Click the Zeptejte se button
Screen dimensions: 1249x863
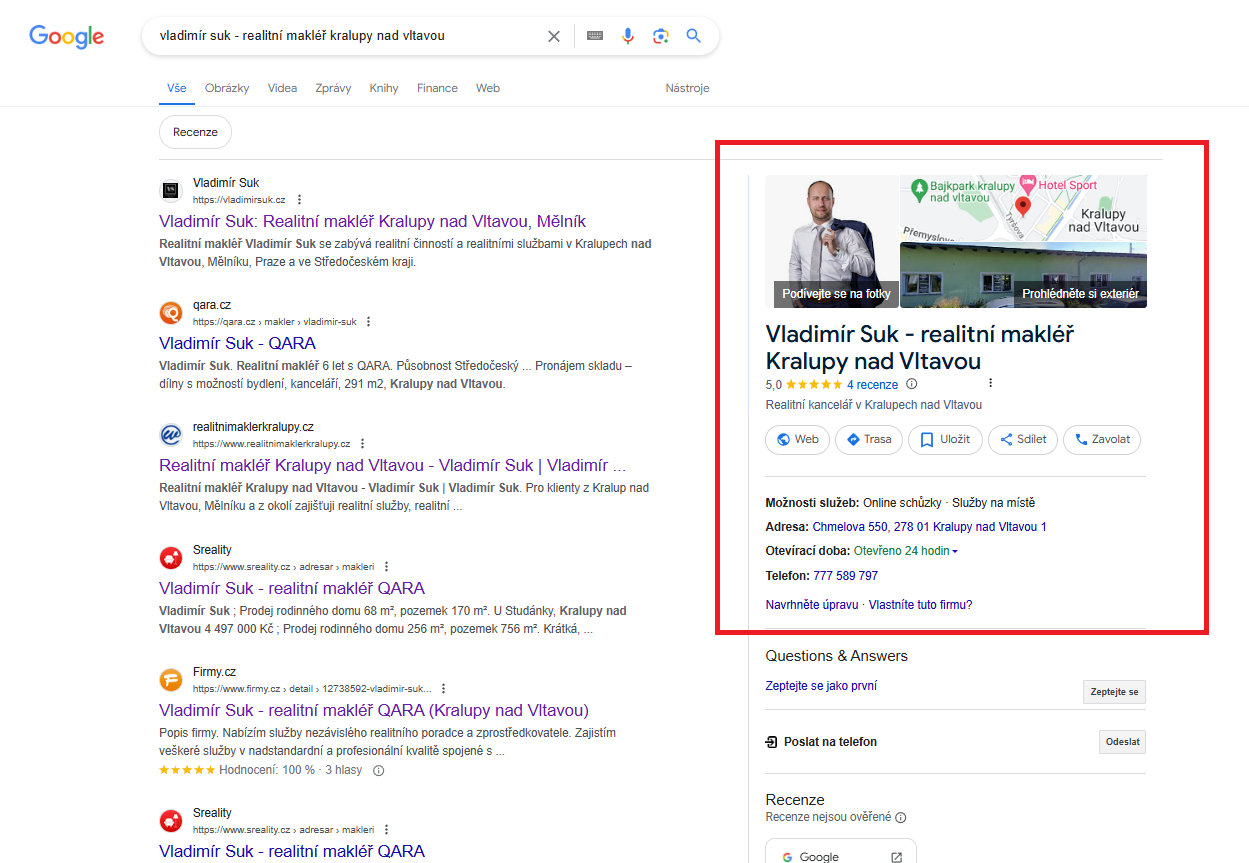click(x=1114, y=692)
